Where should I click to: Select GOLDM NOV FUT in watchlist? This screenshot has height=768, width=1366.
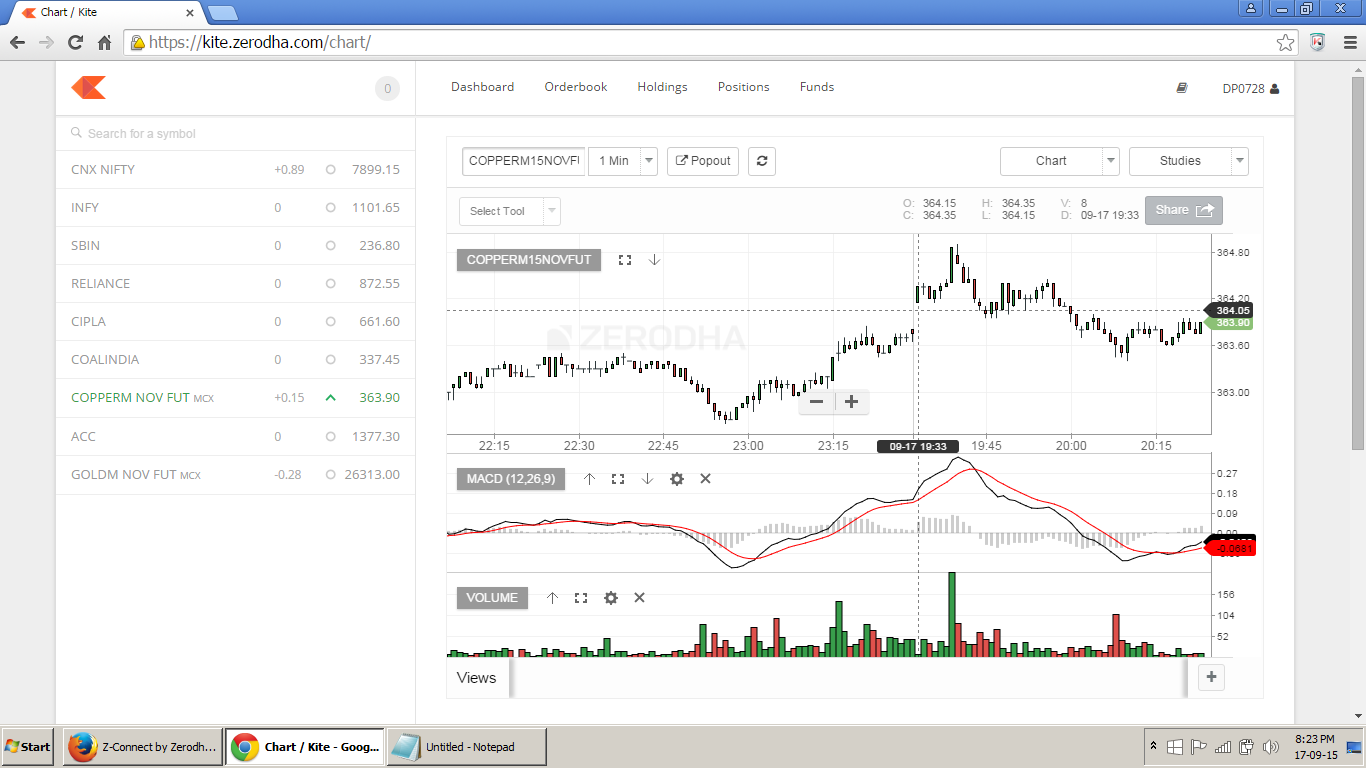coord(235,475)
